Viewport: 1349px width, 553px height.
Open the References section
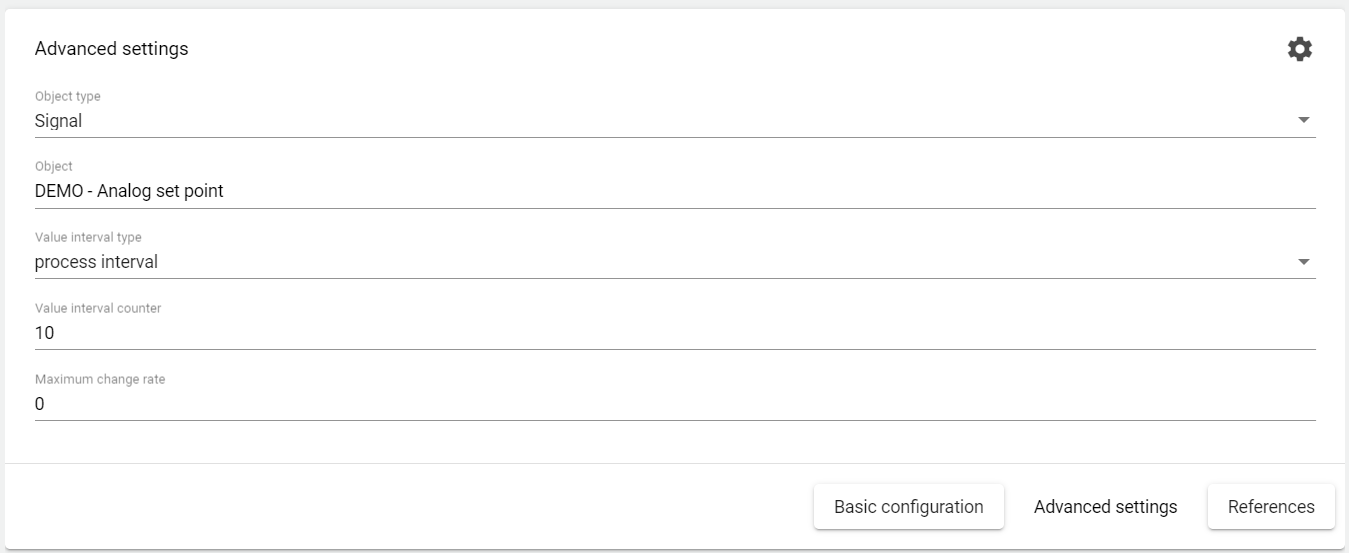pos(1270,507)
